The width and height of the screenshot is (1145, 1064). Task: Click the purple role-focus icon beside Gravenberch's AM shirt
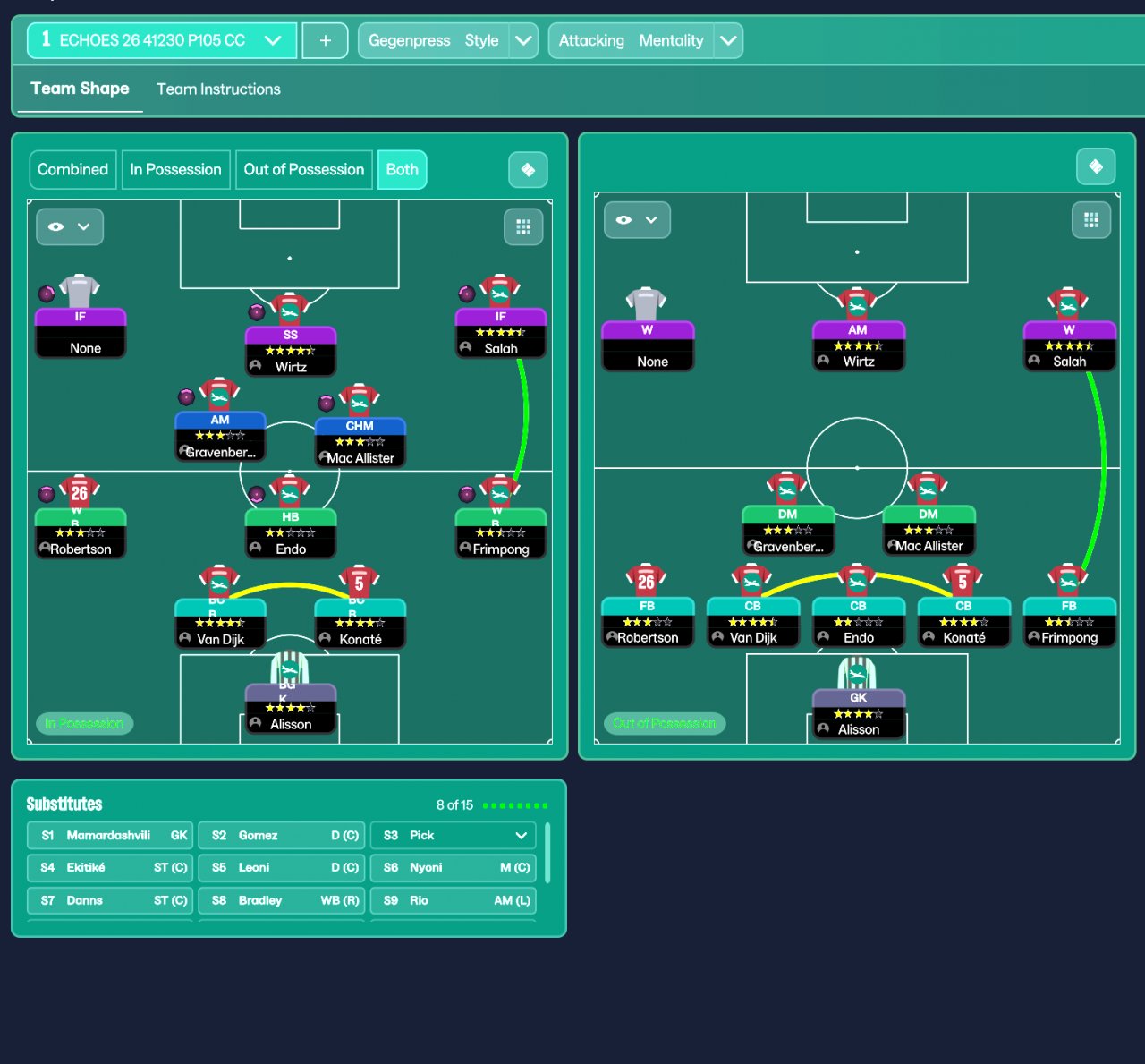point(186,397)
